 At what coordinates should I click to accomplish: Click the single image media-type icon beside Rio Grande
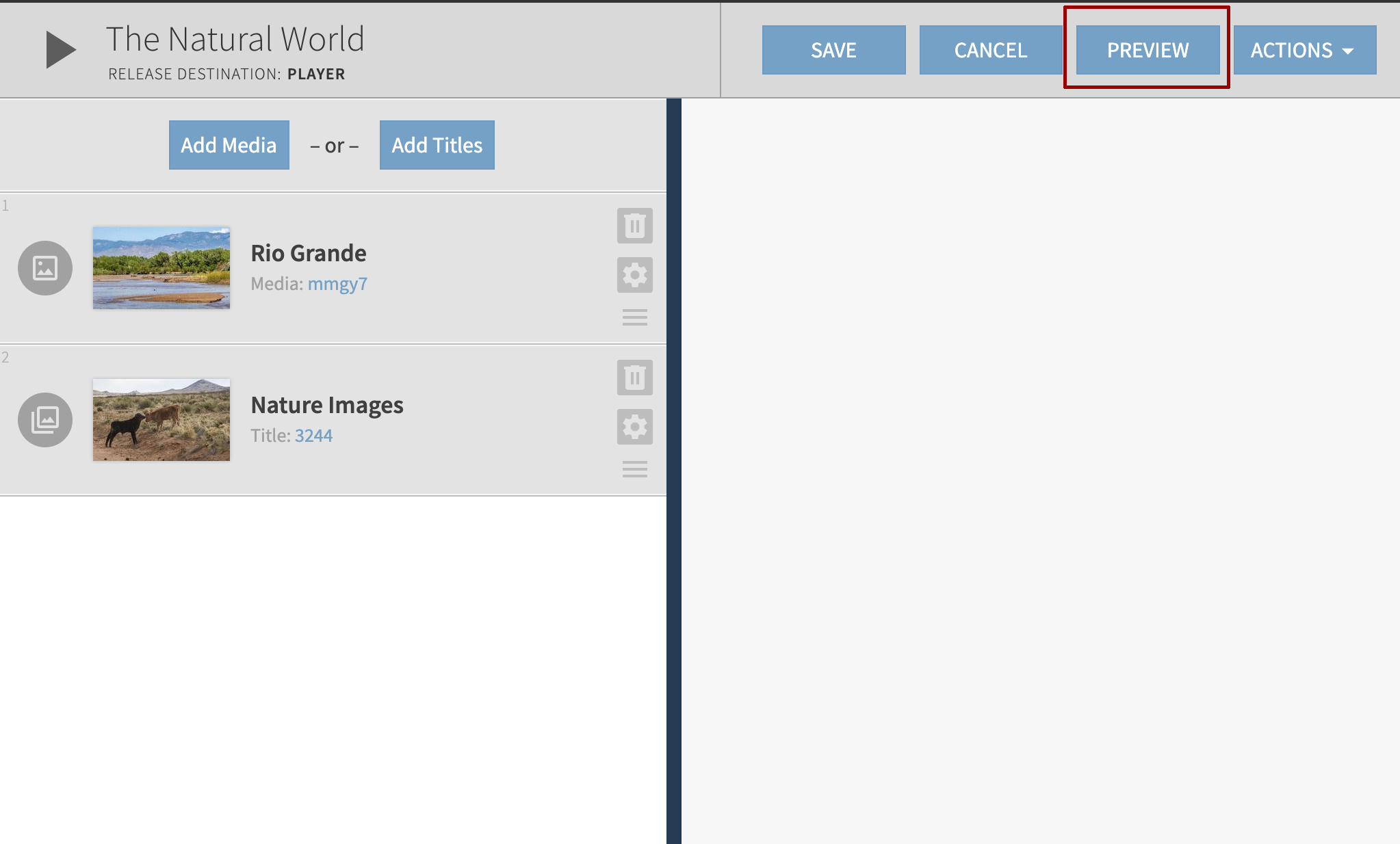(44, 268)
